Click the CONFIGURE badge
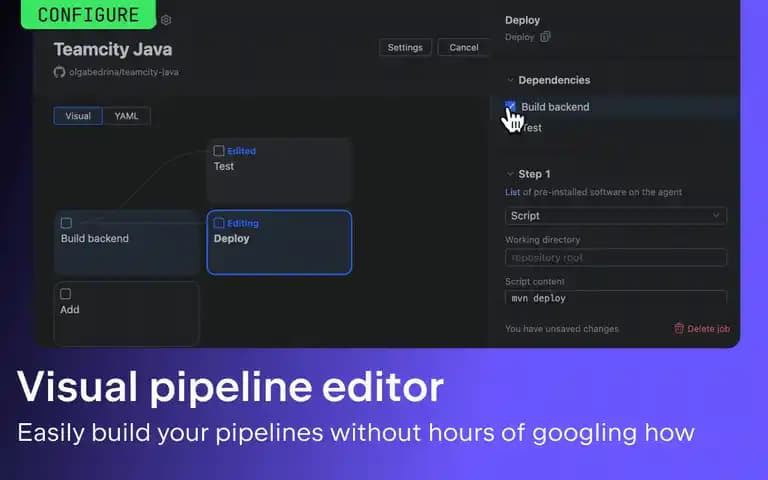 coord(88,14)
